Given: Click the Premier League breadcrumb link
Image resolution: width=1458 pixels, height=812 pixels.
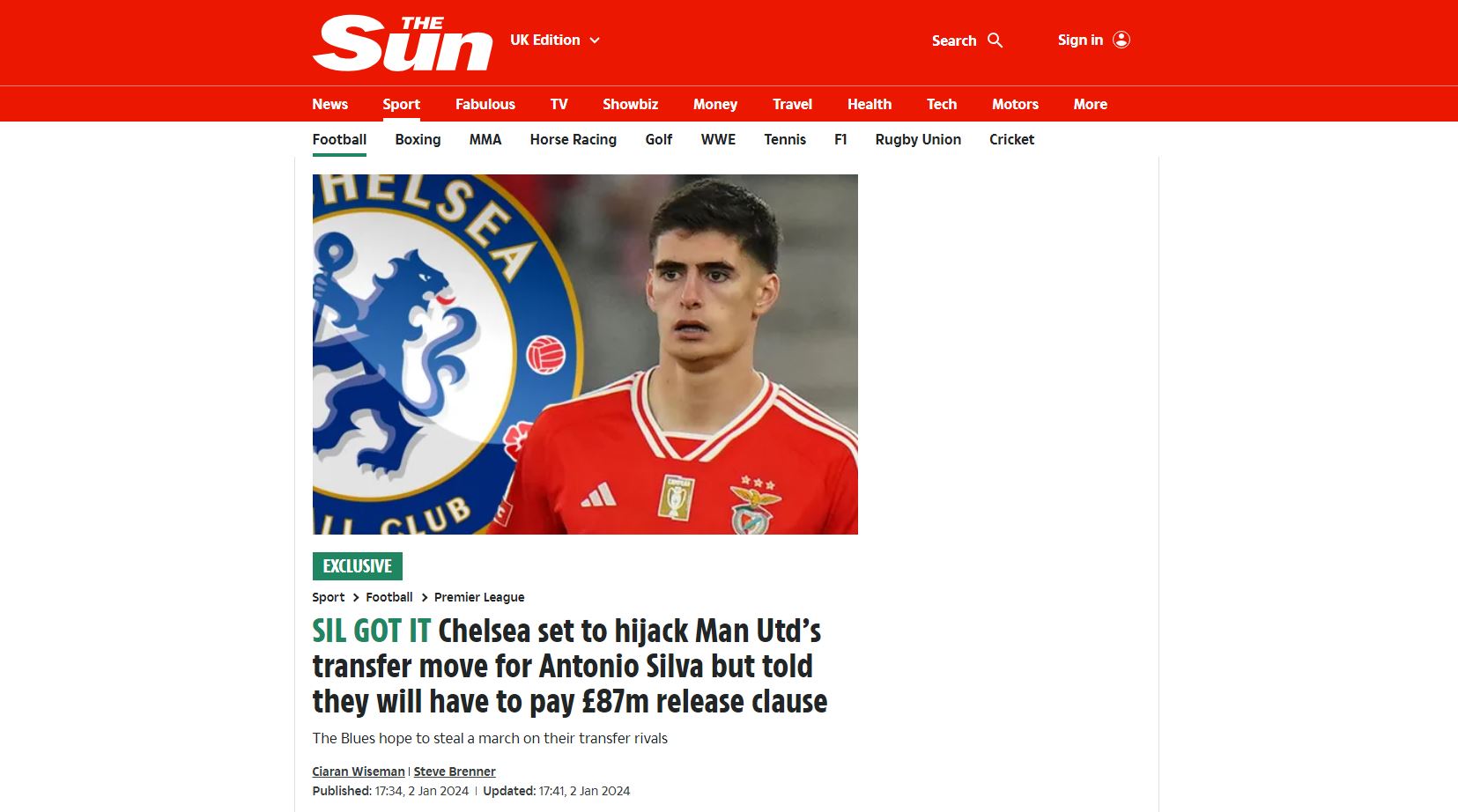Looking at the screenshot, I should [x=479, y=597].
